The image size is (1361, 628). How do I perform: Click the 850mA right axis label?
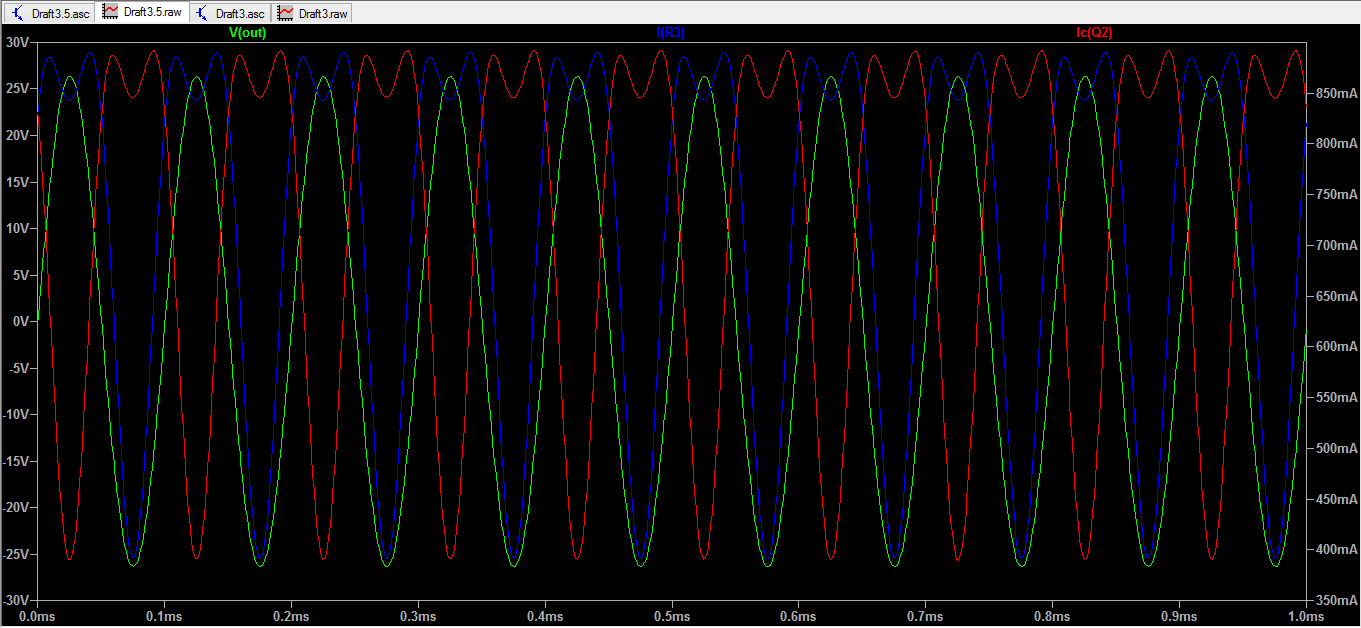click(x=1335, y=93)
